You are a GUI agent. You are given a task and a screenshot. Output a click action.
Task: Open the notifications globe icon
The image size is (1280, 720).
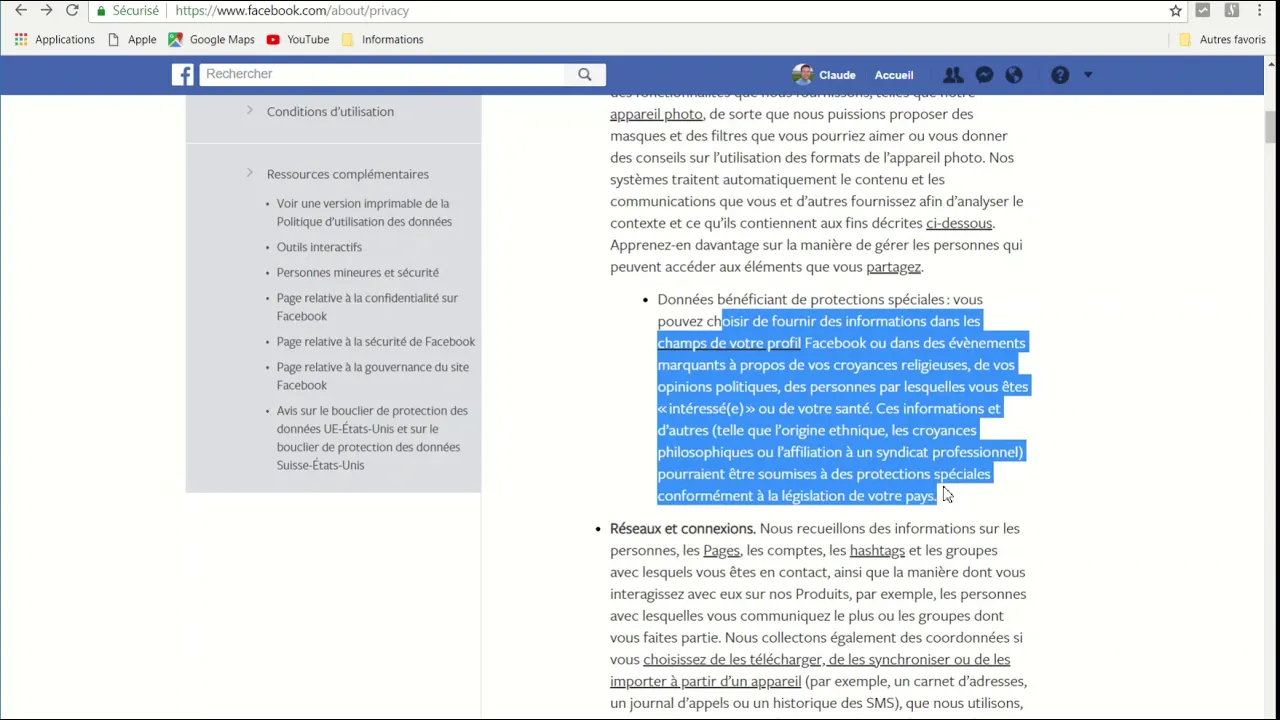pos(1014,75)
